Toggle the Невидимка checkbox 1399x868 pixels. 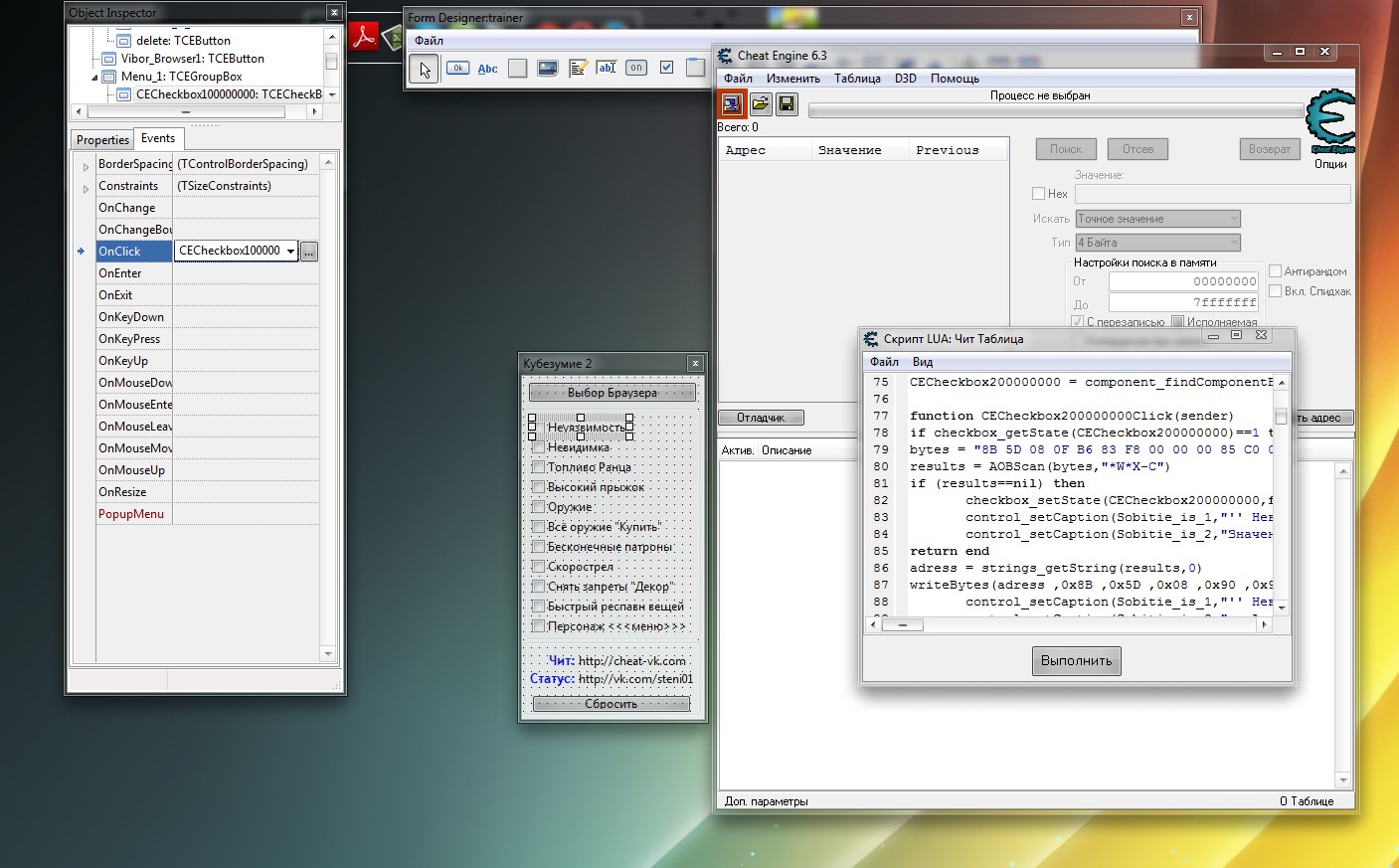click(x=538, y=447)
